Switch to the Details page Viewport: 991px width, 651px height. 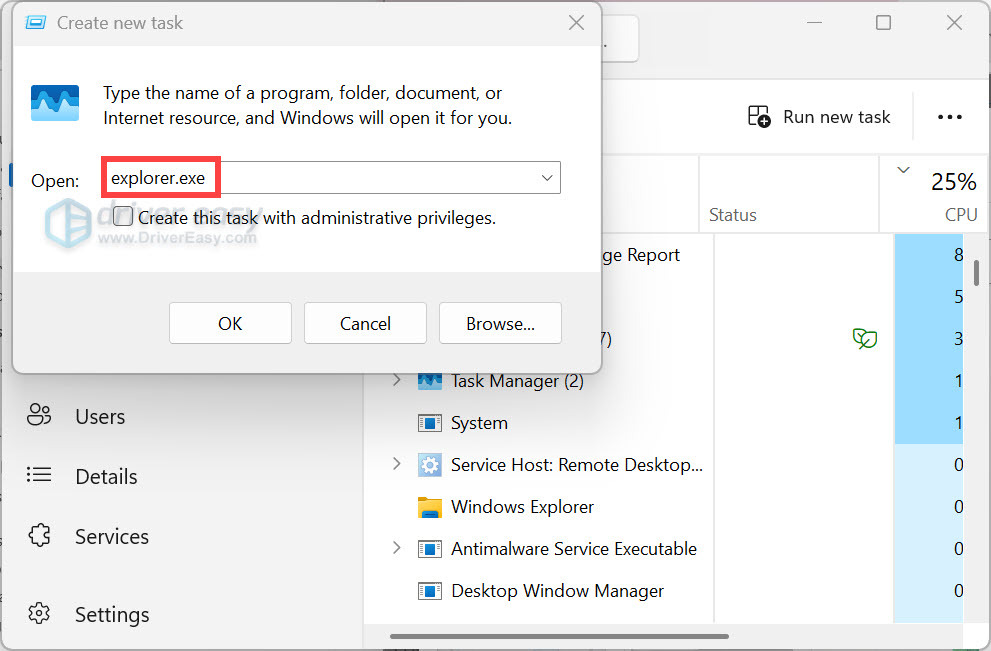(106, 477)
